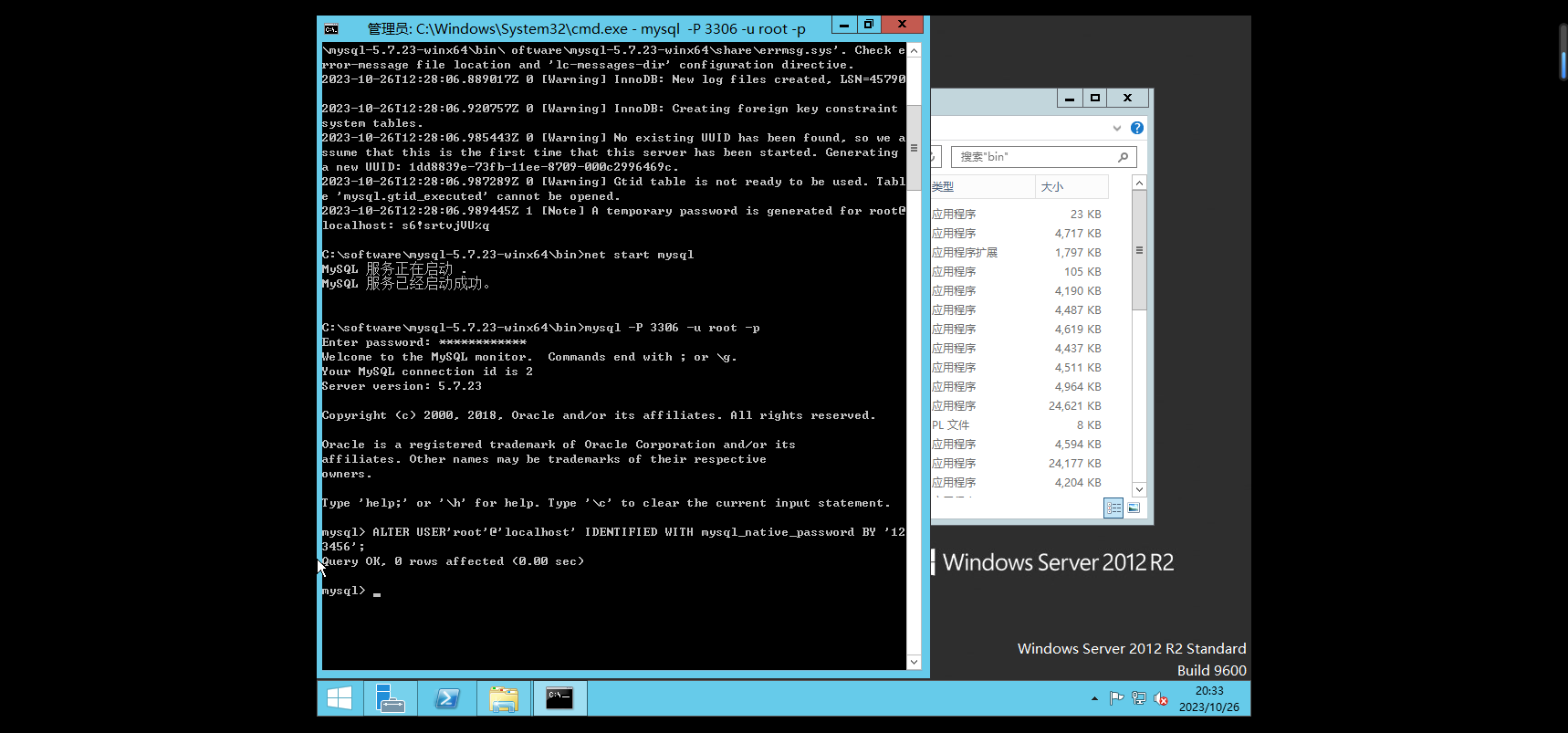
Task: Maximize the Explorer window
Action: (x=1095, y=99)
